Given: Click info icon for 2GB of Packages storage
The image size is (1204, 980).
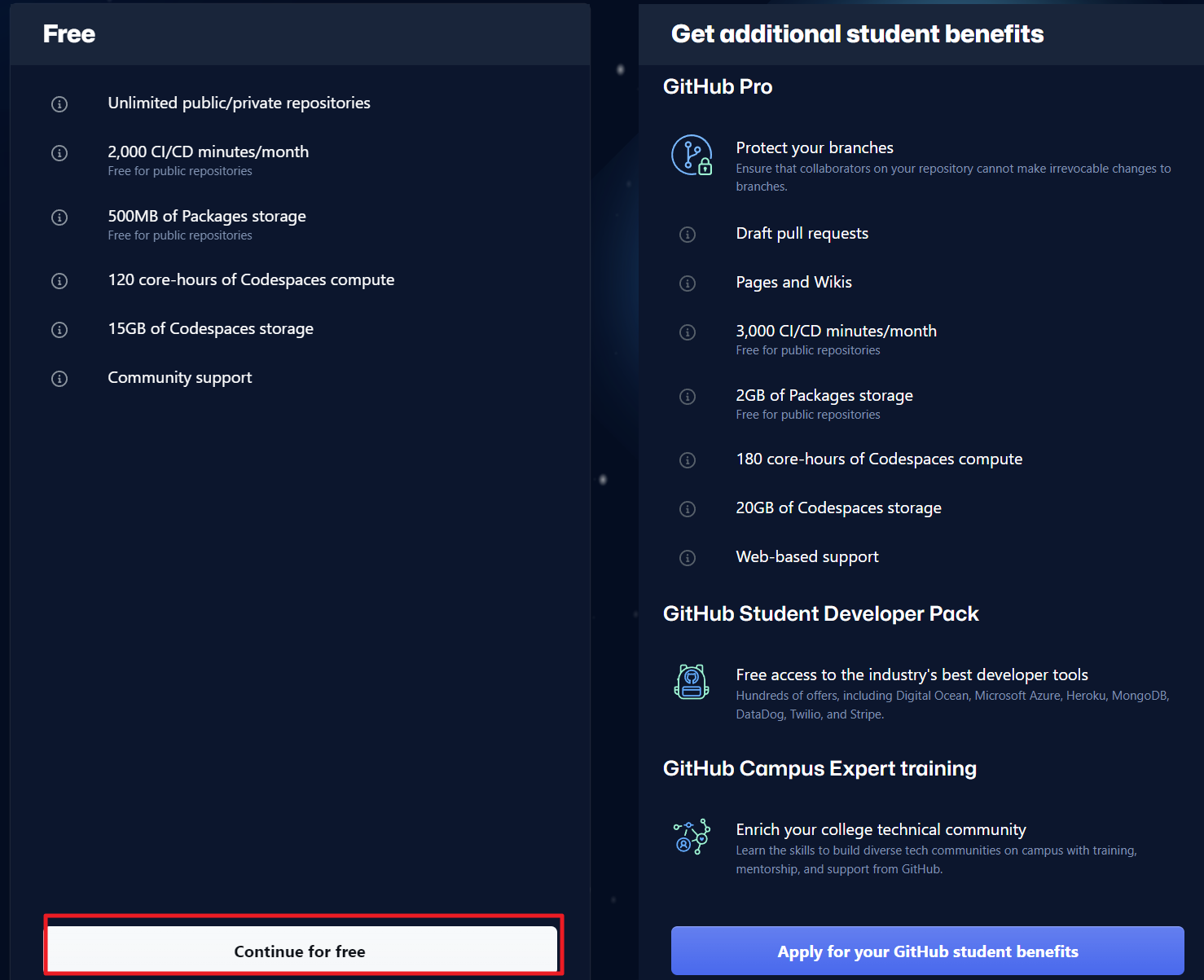Looking at the screenshot, I should (688, 397).
